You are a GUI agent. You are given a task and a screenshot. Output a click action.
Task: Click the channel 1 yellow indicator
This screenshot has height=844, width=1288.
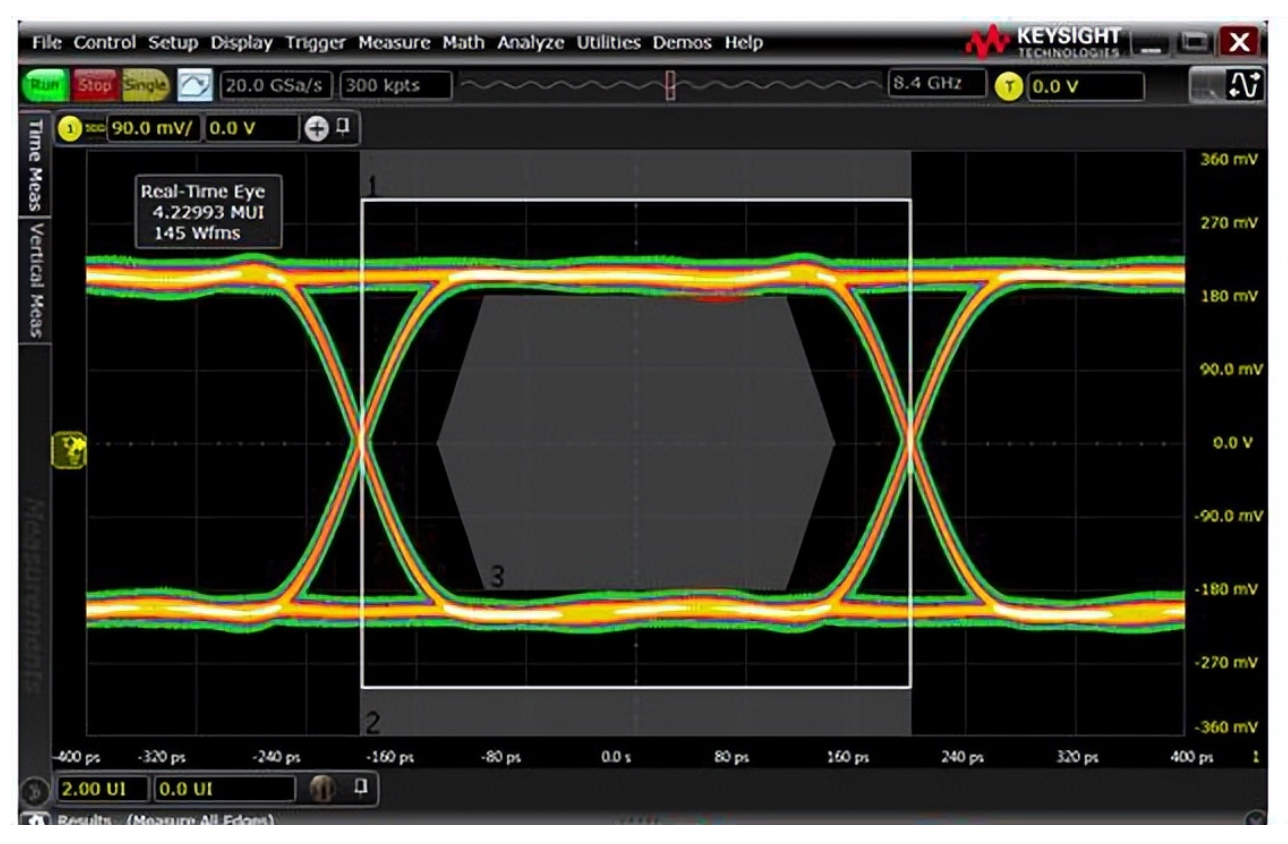click(x=68, y=128)
